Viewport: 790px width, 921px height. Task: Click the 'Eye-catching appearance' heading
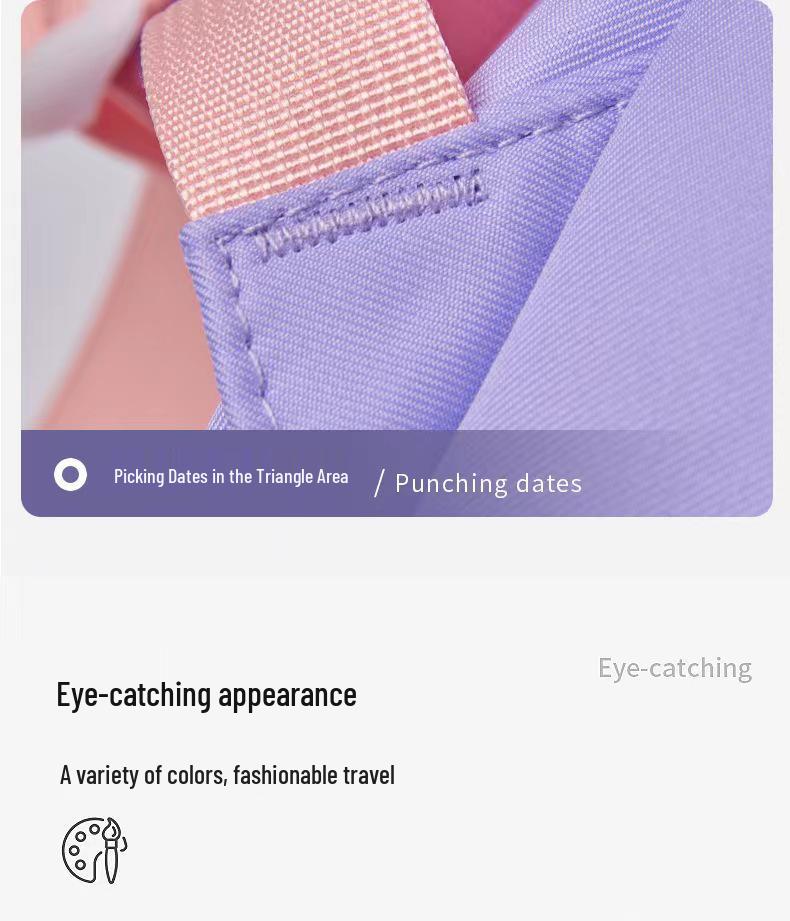(206, 695)
